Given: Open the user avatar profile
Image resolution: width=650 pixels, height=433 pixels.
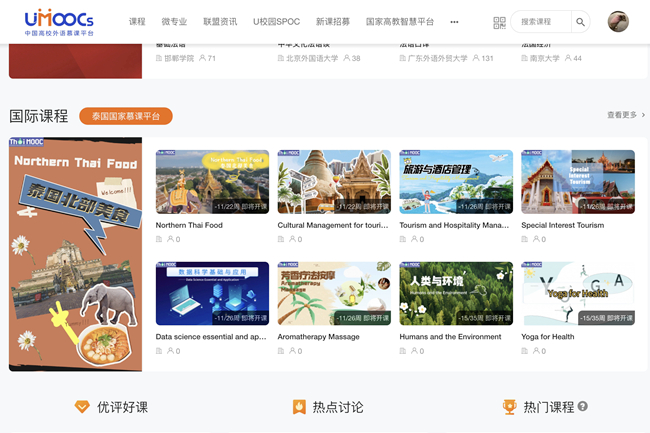Looking at the screenshot, I should (618, 22).
